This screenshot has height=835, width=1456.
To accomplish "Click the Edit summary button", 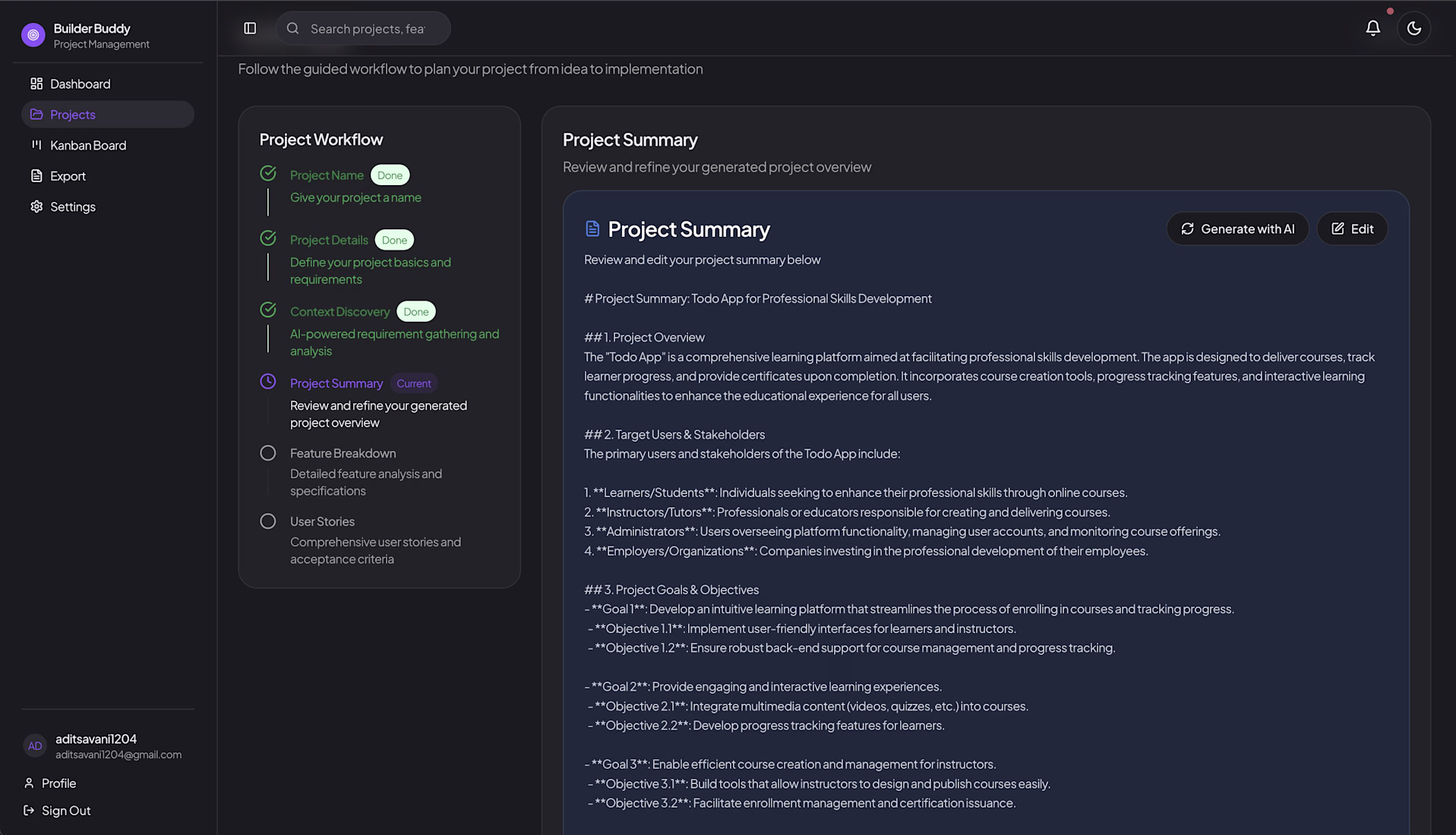I will 1352,228.
